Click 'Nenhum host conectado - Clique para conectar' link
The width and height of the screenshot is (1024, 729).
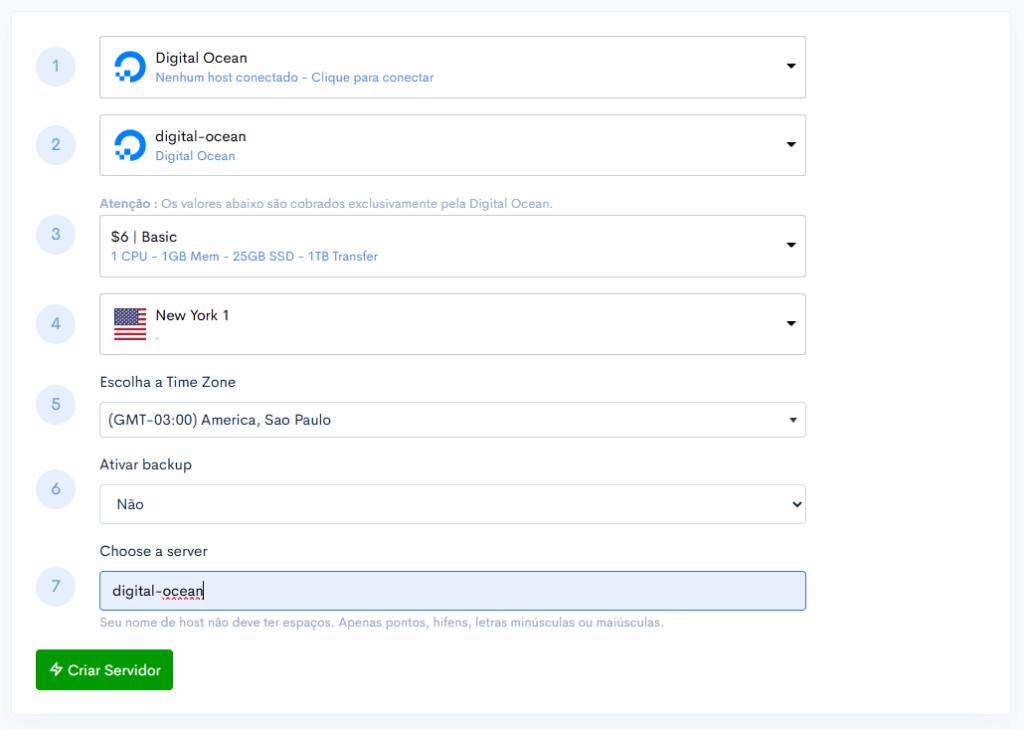tap(295, 78)
